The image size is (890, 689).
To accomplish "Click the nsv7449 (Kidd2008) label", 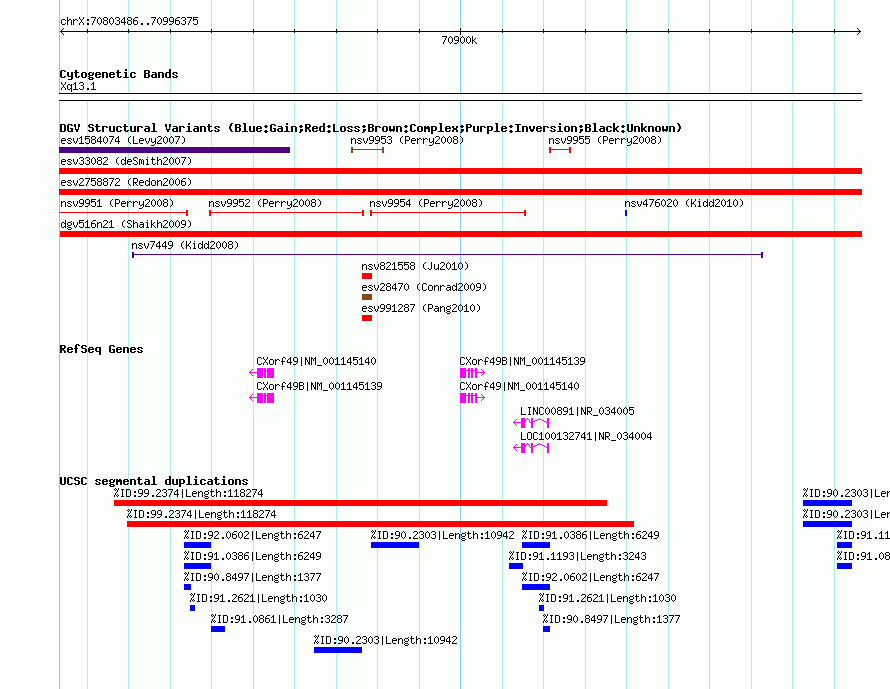I will tap(185, 245).
